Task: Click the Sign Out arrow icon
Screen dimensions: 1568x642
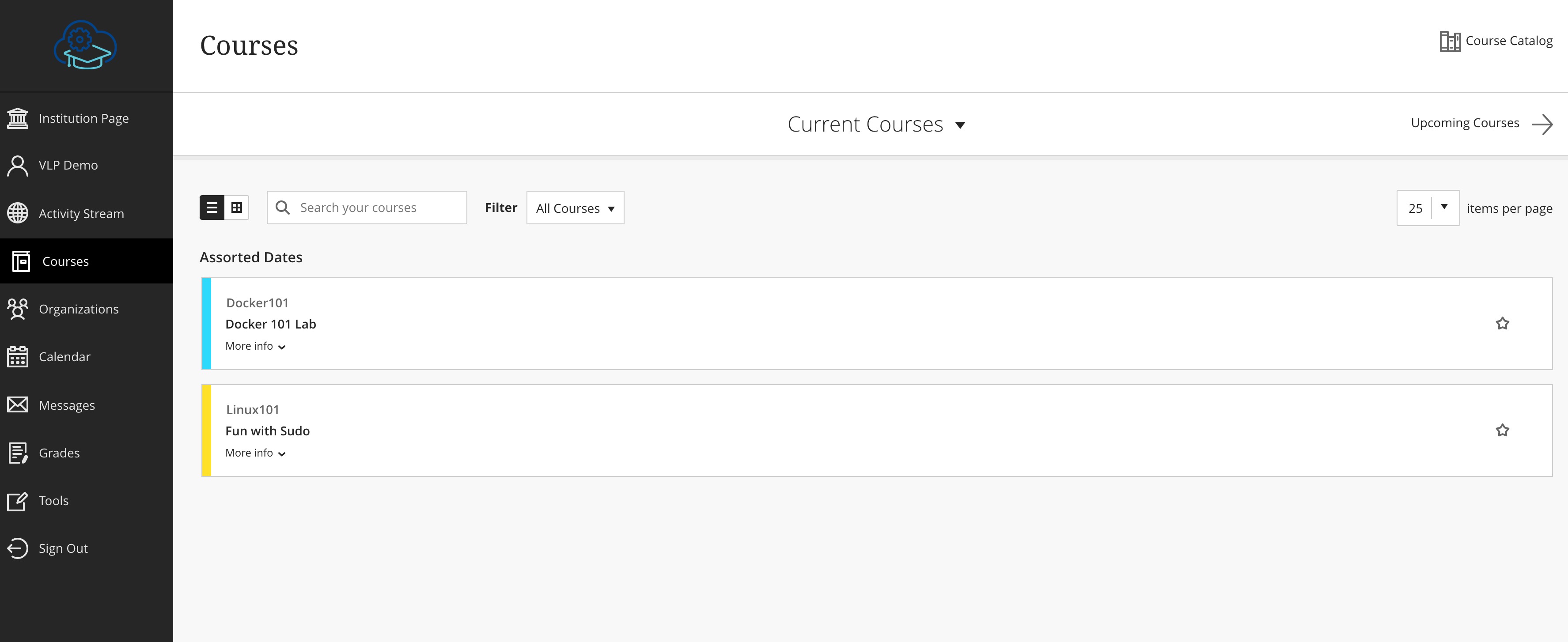Action: pos(18,548)
